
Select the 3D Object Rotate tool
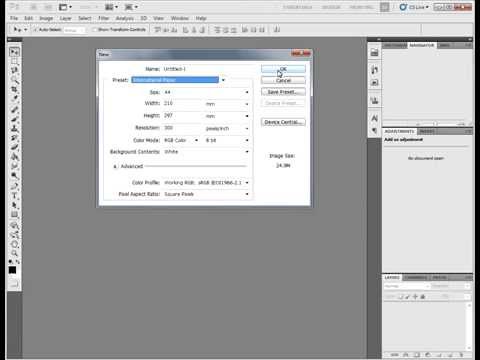[14, 226]
